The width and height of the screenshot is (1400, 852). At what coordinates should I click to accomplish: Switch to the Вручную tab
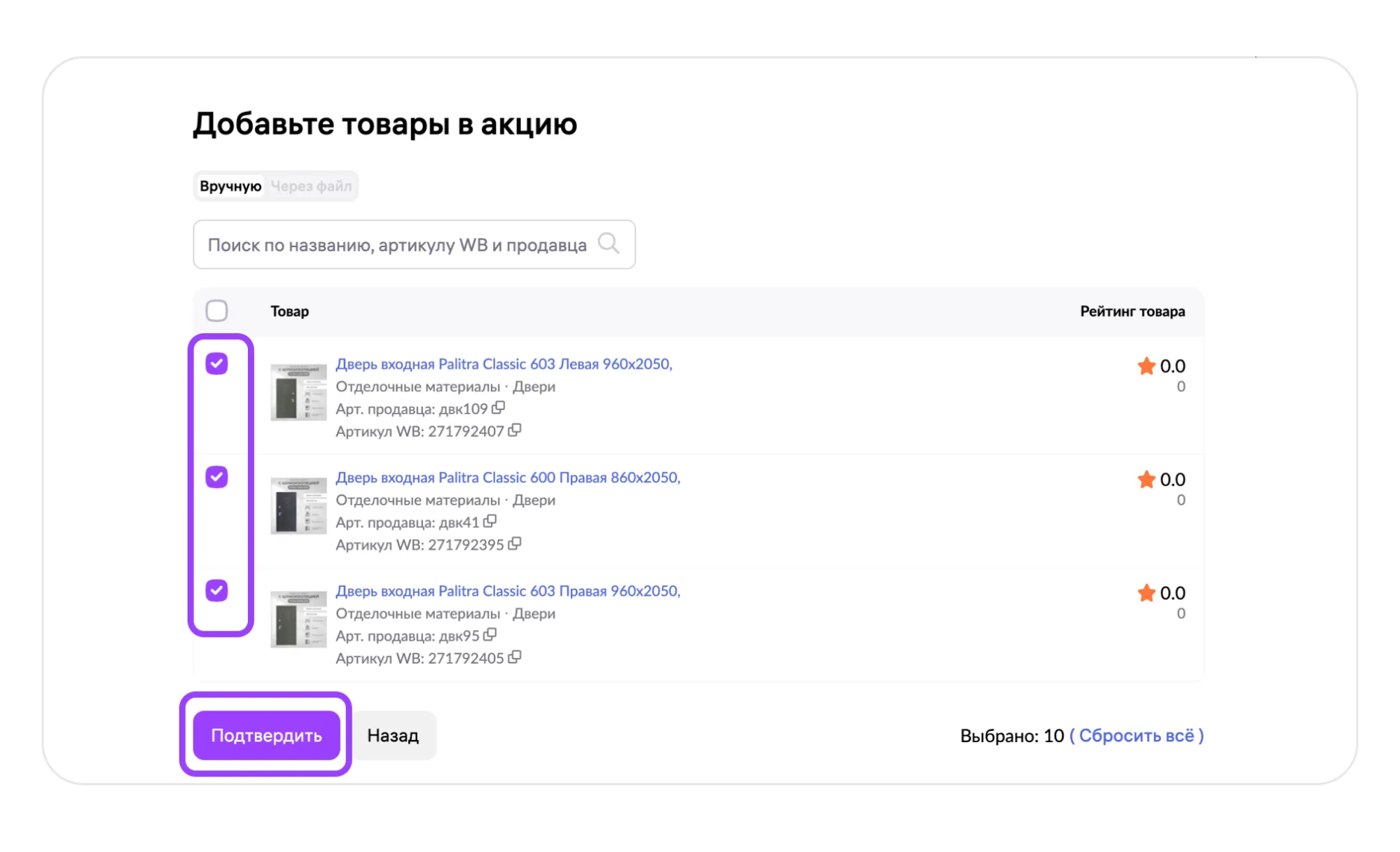click(x=230, y=186)
